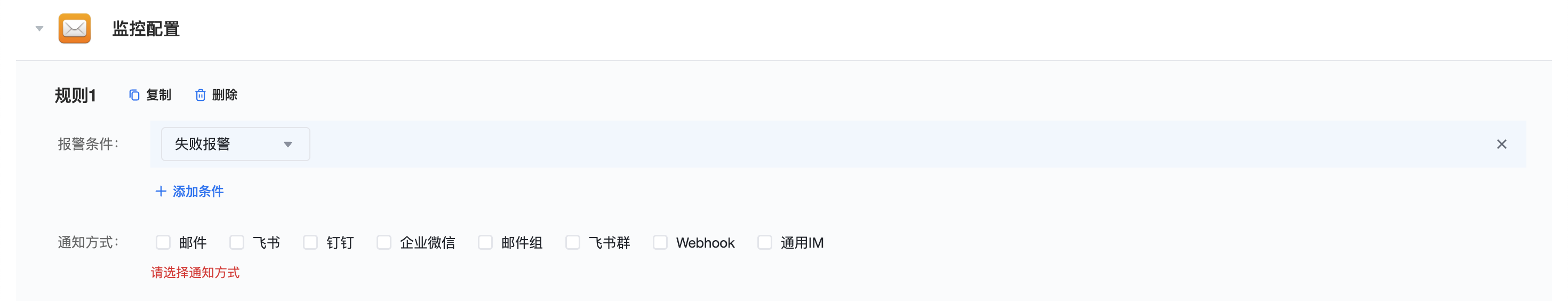Open the 失败报警 dropdown
The height and width of the screenshot is (301, 1568).
pos(236,145)
